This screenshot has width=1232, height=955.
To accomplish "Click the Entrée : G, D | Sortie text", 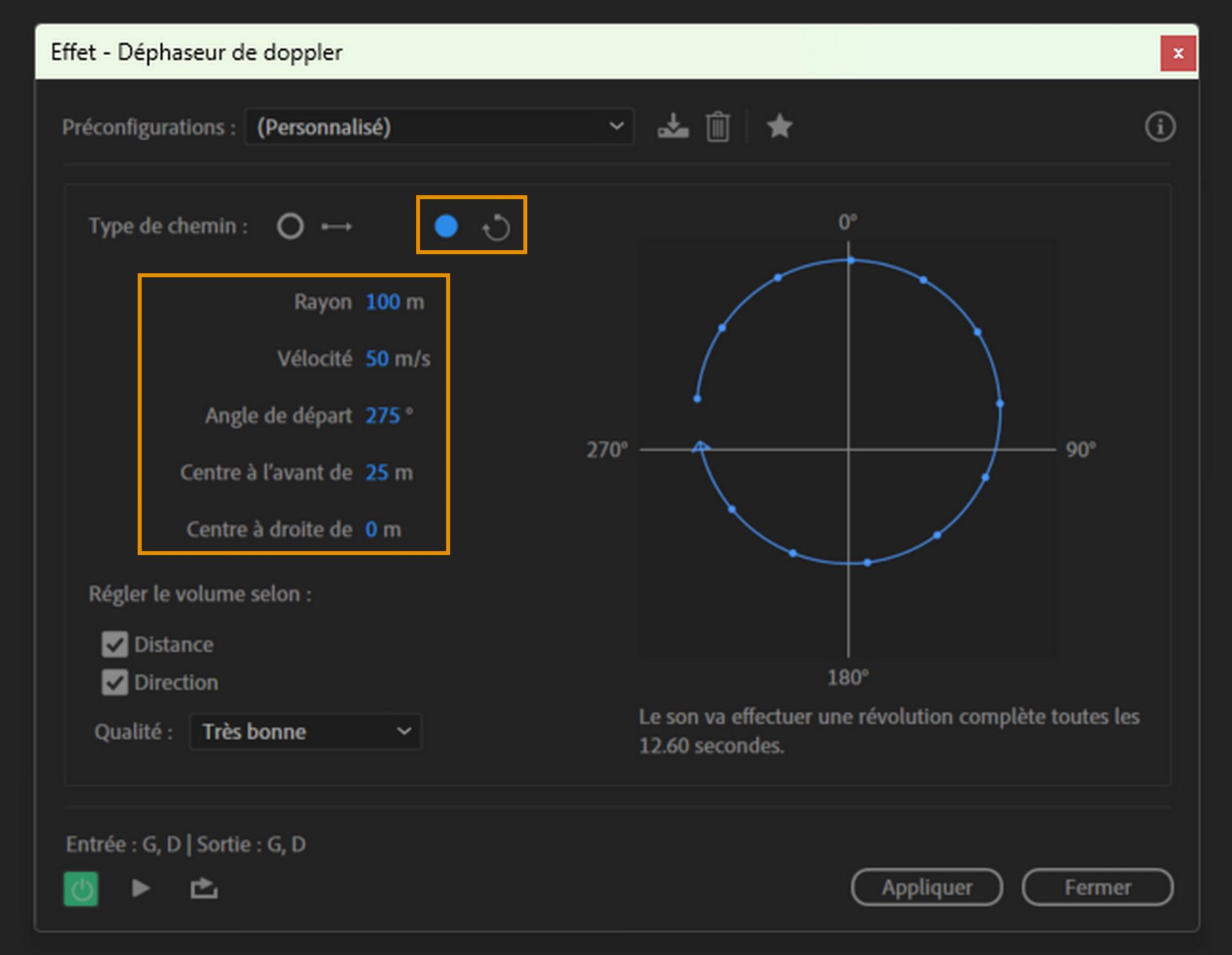I will [x=186, y=844].
